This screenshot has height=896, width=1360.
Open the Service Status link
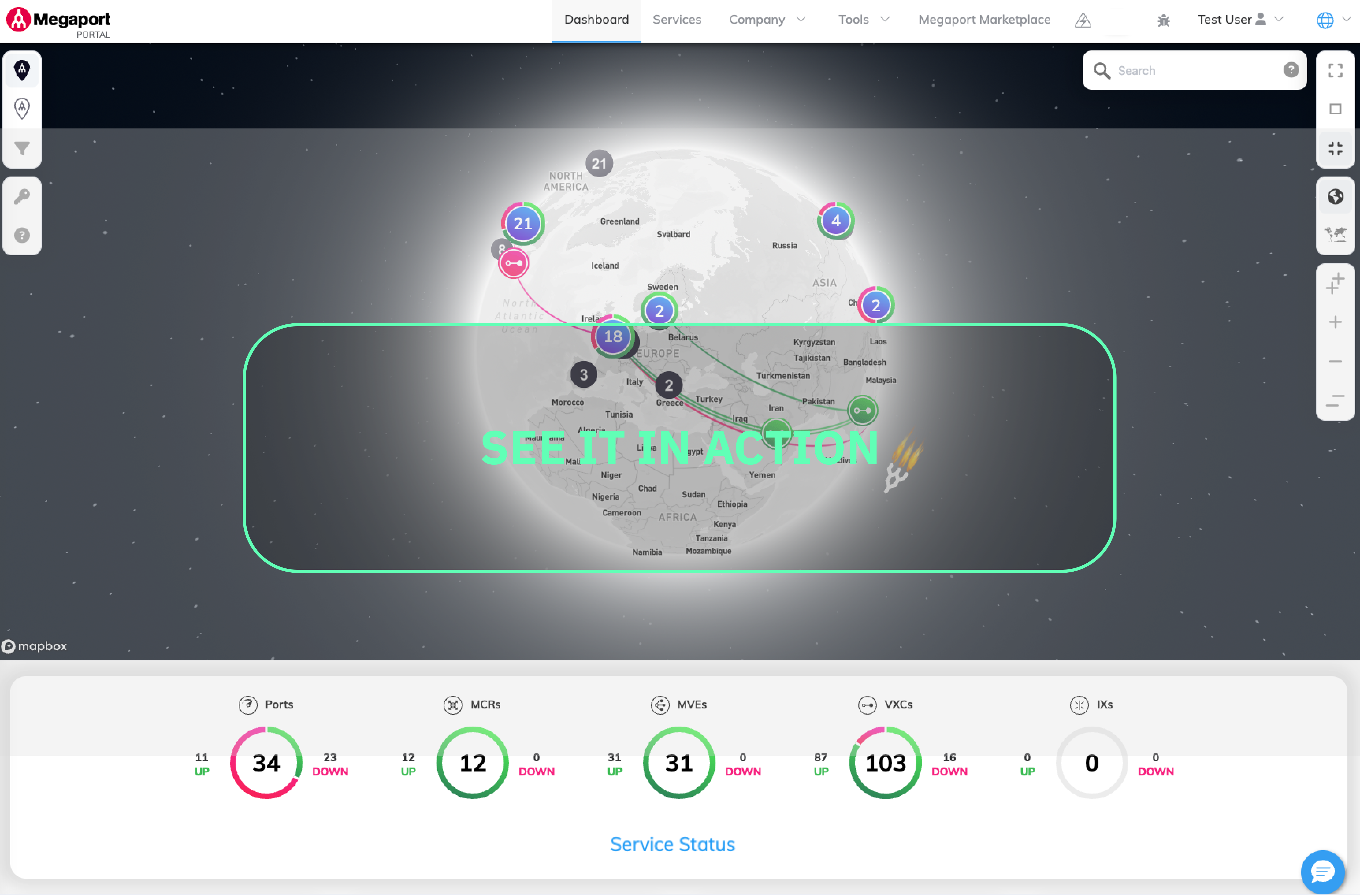tap(673, 844)
